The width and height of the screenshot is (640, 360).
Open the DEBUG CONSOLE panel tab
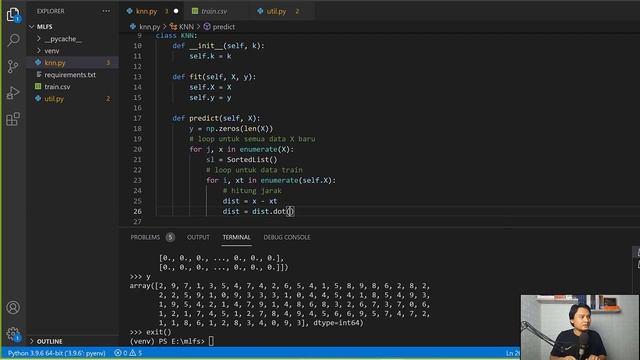pyautogui.click(x=287, y=237)
